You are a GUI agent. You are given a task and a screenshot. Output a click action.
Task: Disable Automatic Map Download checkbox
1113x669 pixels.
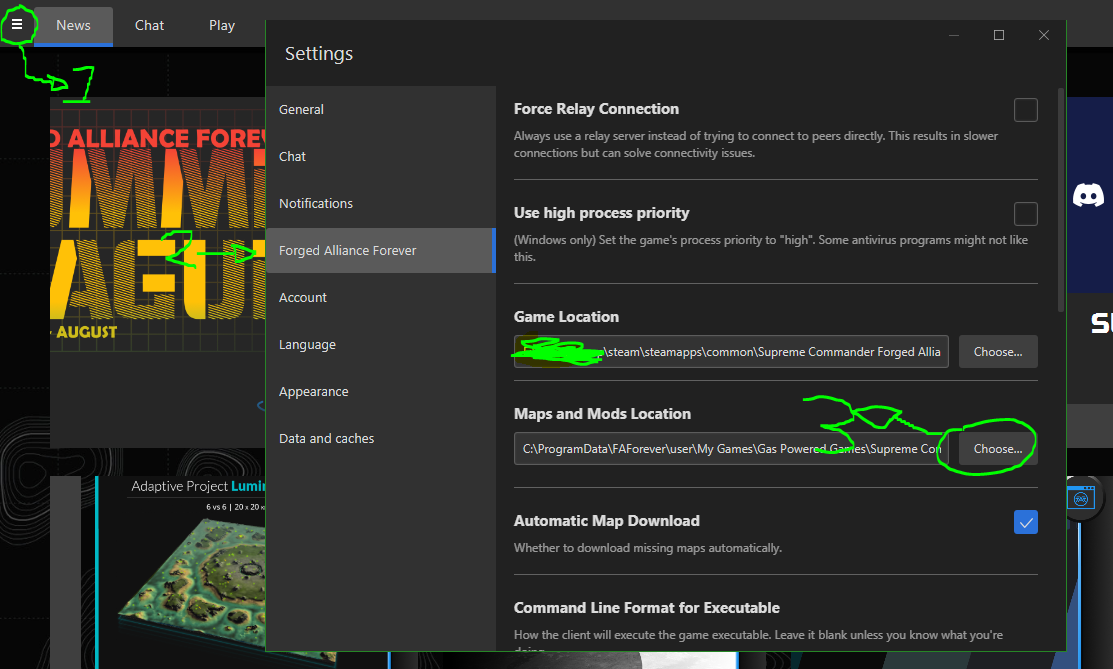1026,522
